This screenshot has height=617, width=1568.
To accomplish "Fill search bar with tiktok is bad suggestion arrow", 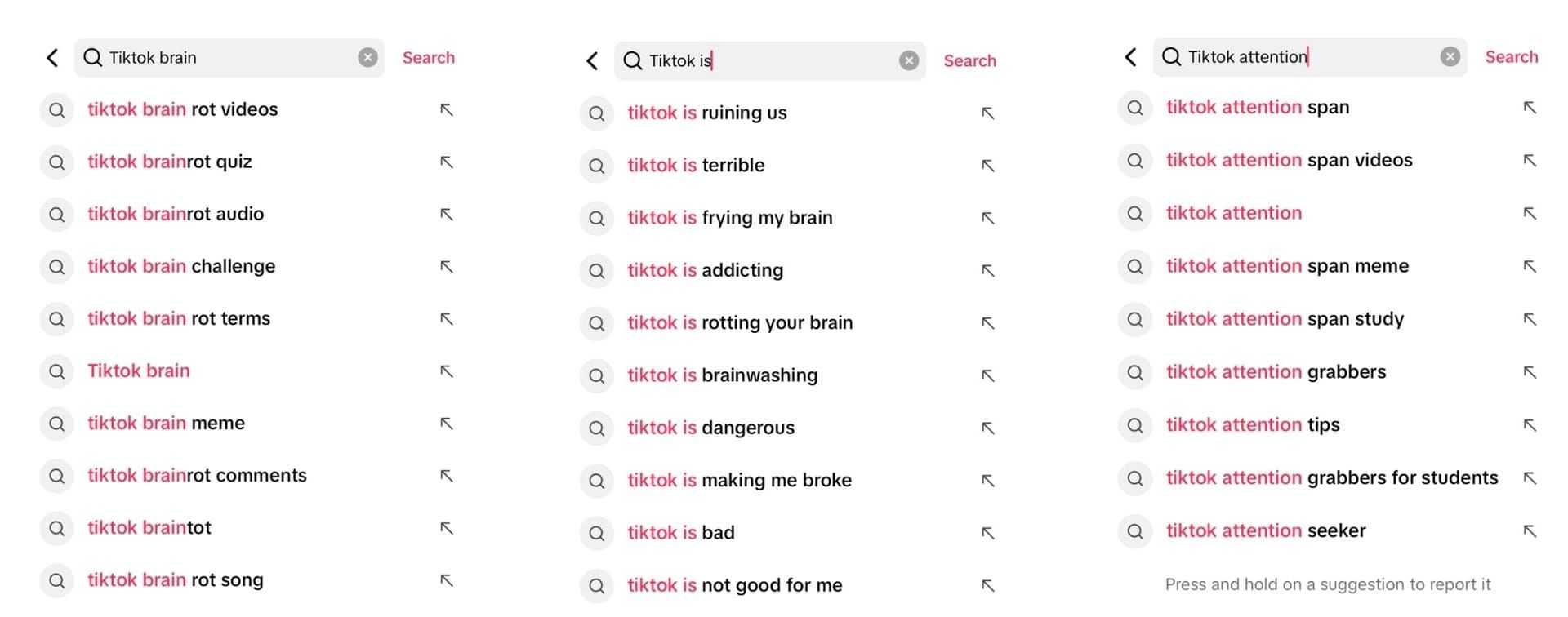I will coord(987,533).
